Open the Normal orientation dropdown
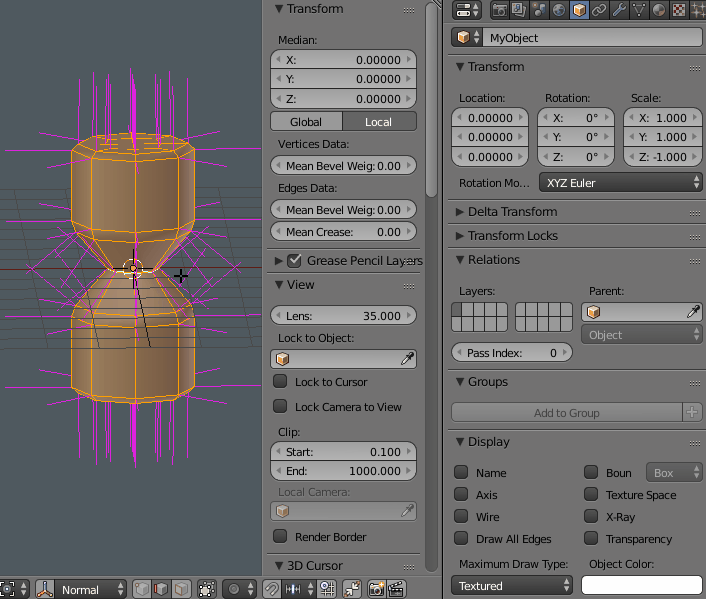The image size is (706, 599). click(x=90, y=589)
